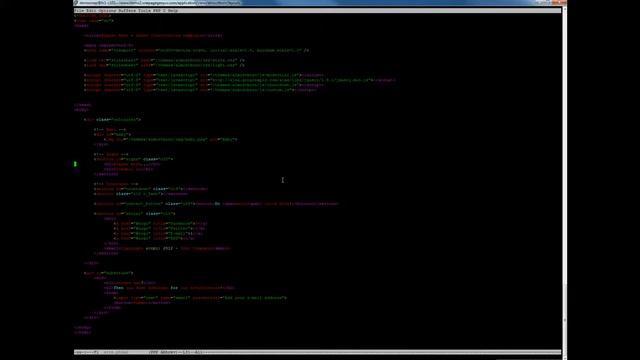Open the Options menu
This screenshot has height=360, width=640.
click(107, 11)
